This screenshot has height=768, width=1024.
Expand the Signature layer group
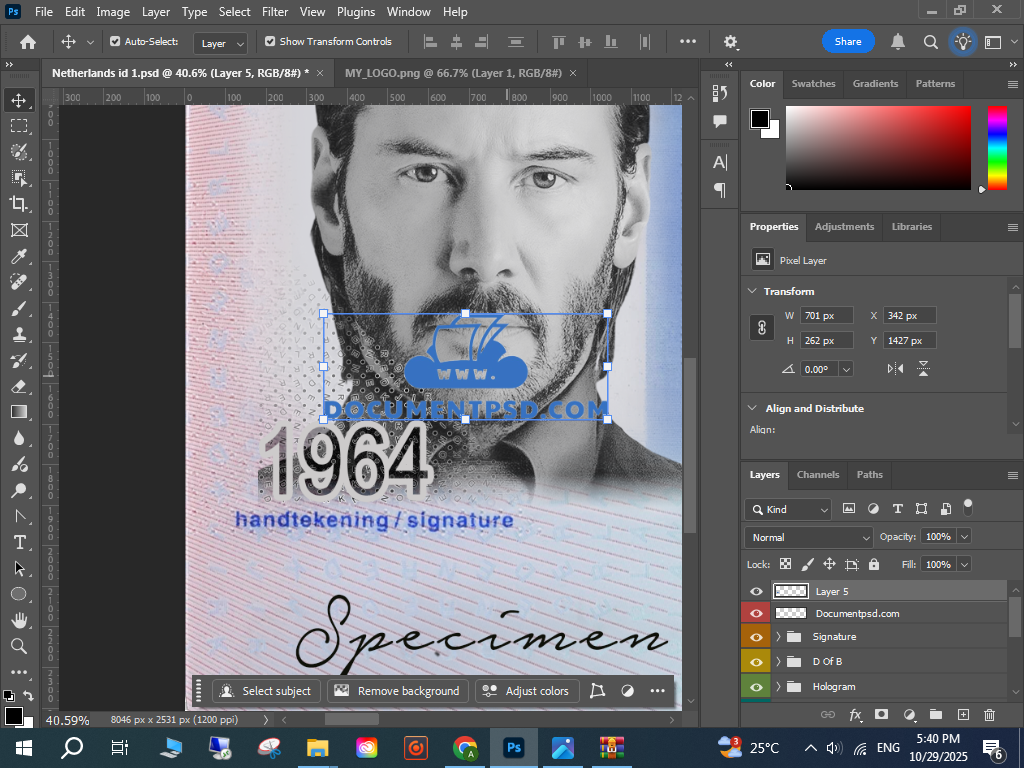click(778, 637)
